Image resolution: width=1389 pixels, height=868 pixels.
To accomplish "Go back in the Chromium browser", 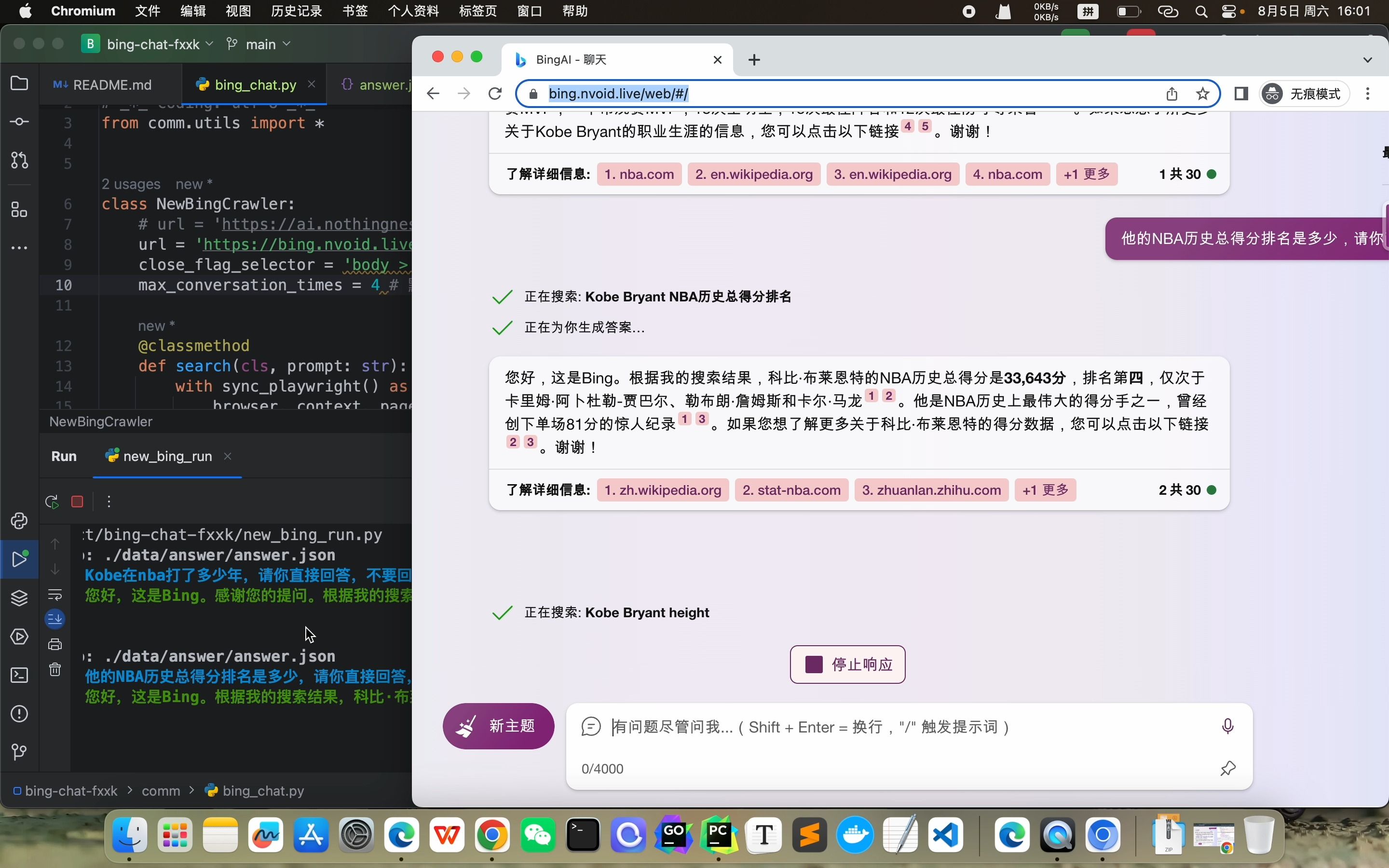I will (434, 94).
